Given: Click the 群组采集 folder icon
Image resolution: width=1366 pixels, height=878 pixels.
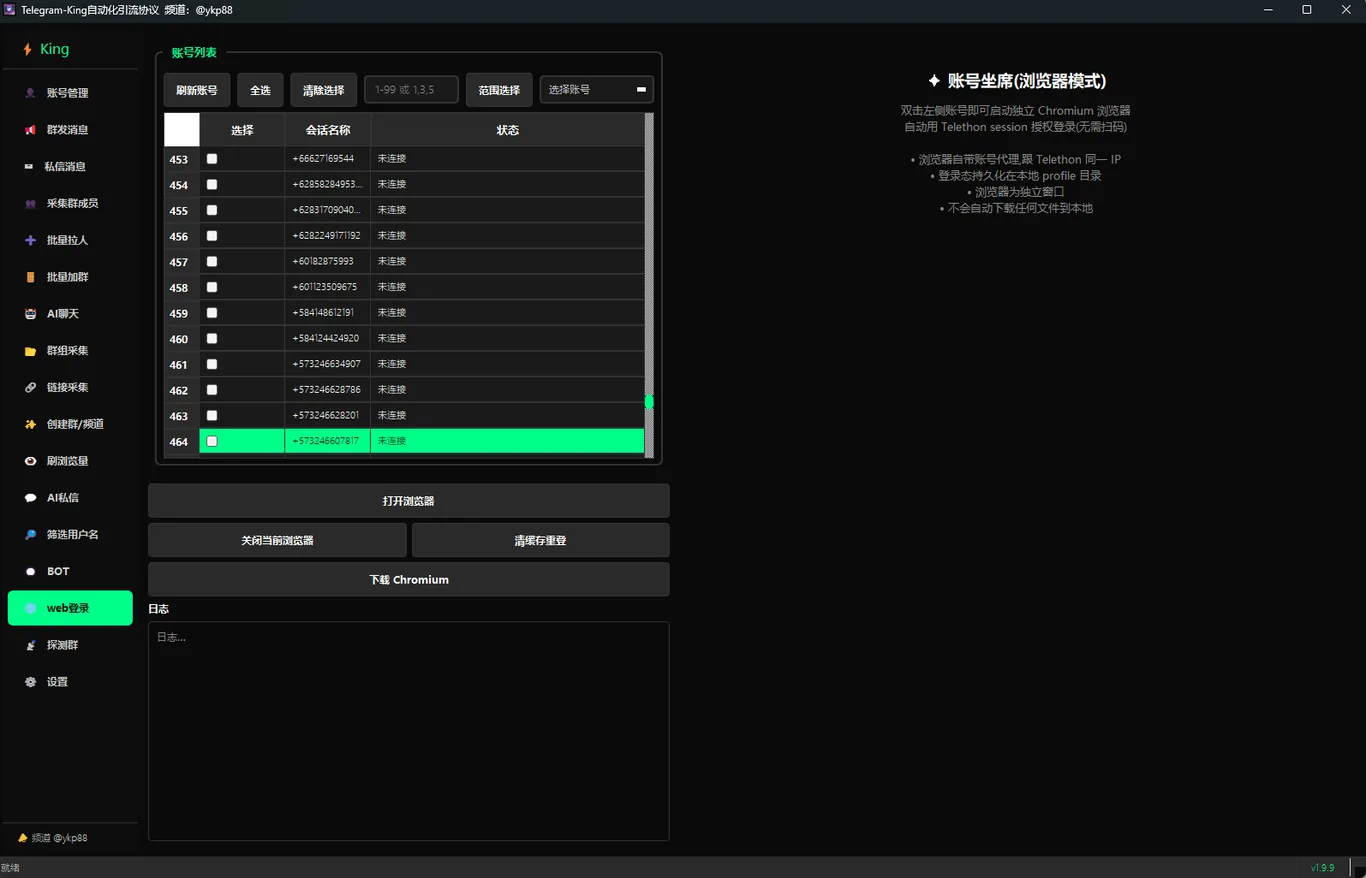Looking at the screenshot, I should [x=30, y=351].
